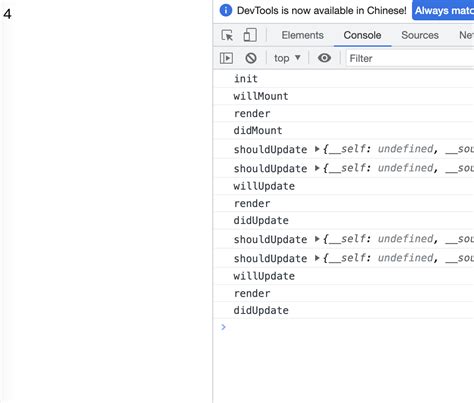Select the willMount log line
Viewport: 474px width, 403px height.
[x=344, y=96]
